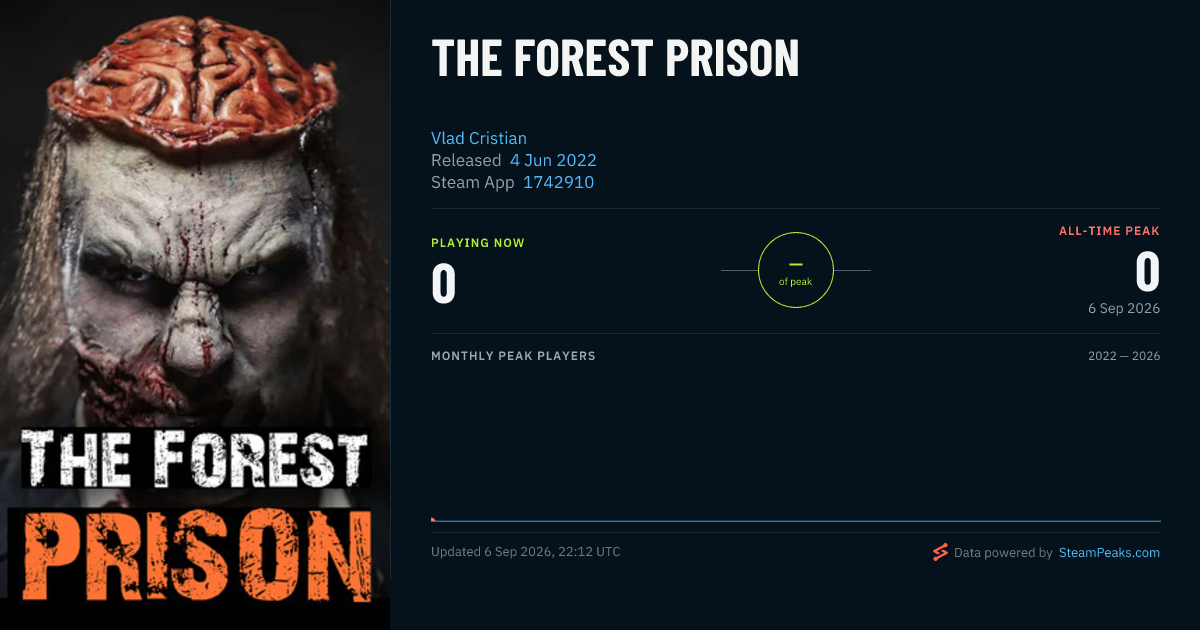Click the Monthly Peak Players label
This screenshot has width=1200, height=630.
(513, 356)
